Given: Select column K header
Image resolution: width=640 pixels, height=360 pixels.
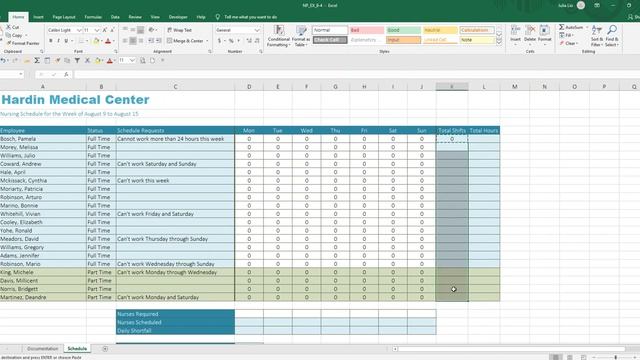Looking at the screenshot, I should tap(452, 87).
